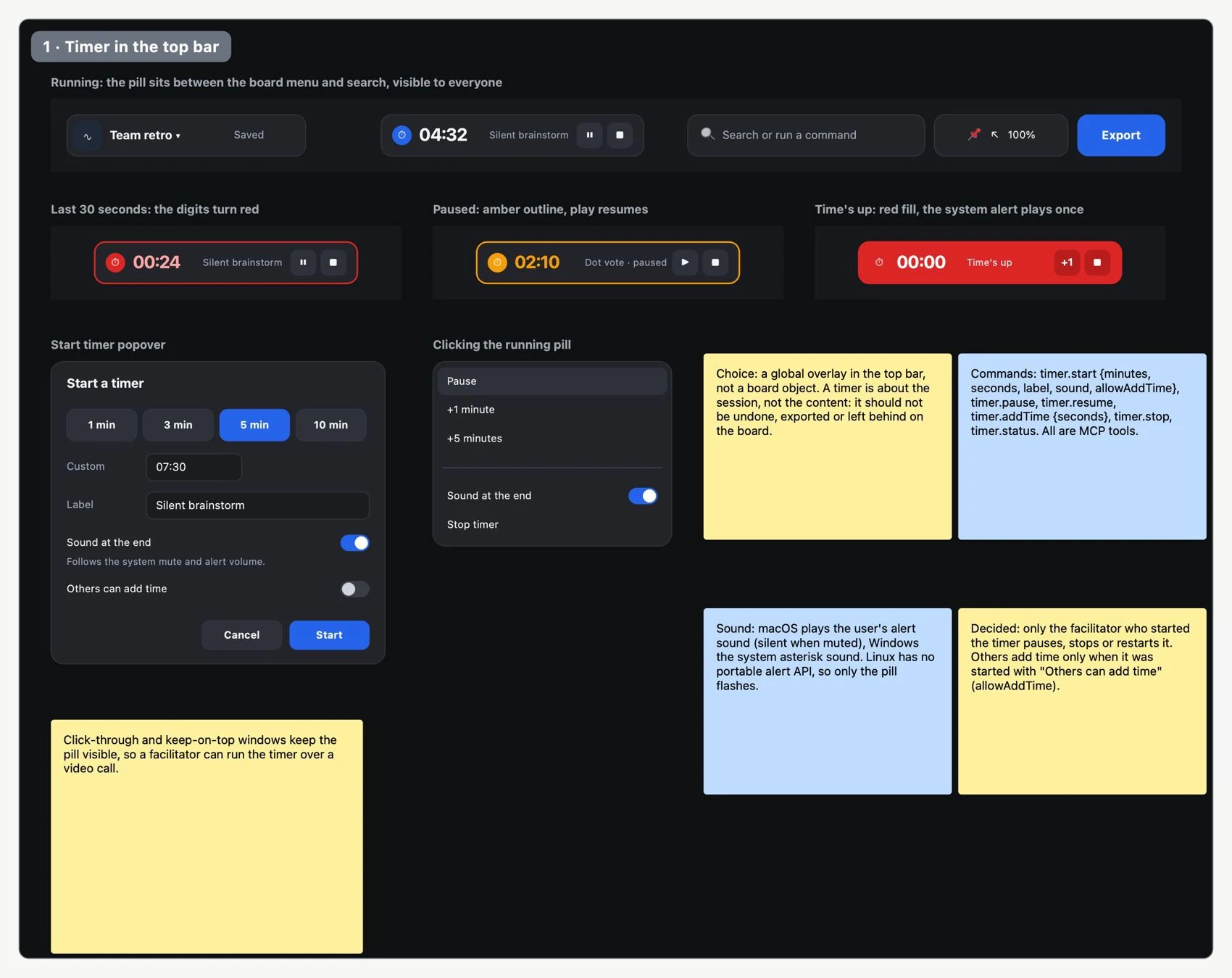Viewport: 1232px width, 978px height.
Task: Click the Custom time field showing 07:30
Action: [193, 467]
